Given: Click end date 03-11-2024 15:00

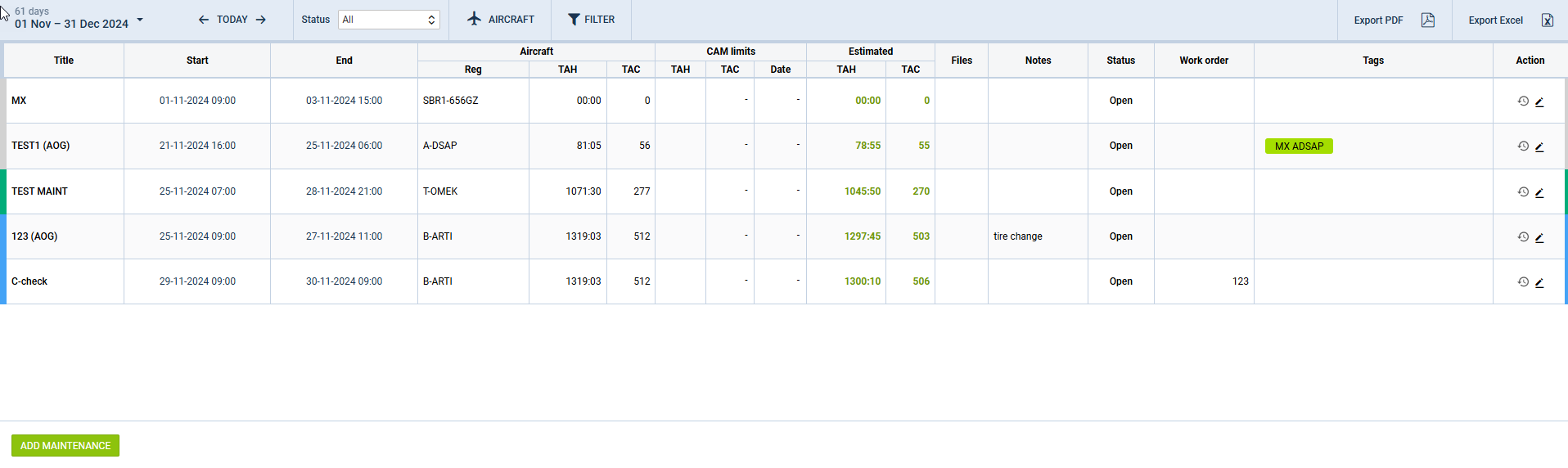Looking at the screenshot, I should (344, 101).
